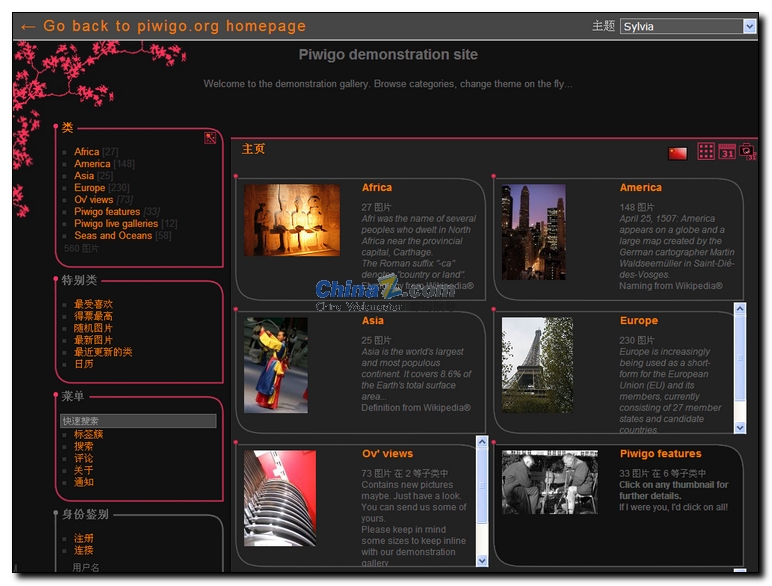Screen dimensions: 772x586
Task: Click the Africa temple statues thumbnail
Action: [x=292, y=220]
